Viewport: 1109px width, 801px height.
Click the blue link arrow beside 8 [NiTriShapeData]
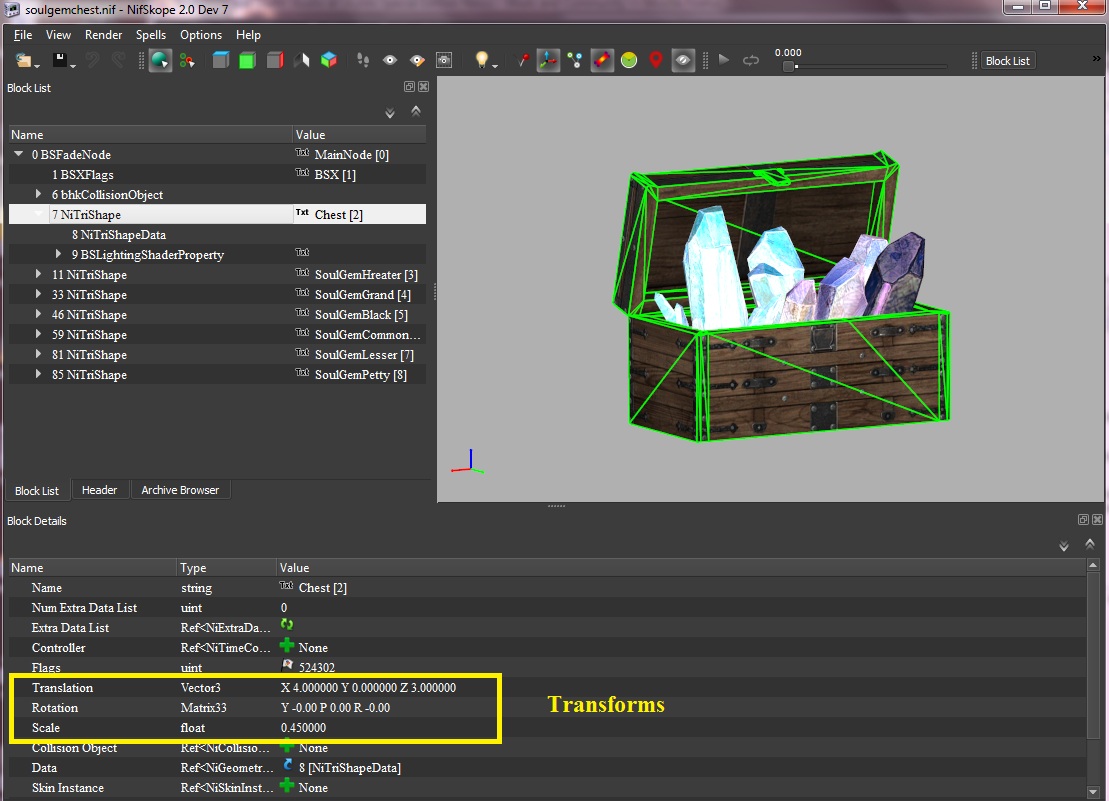point(287,766)
